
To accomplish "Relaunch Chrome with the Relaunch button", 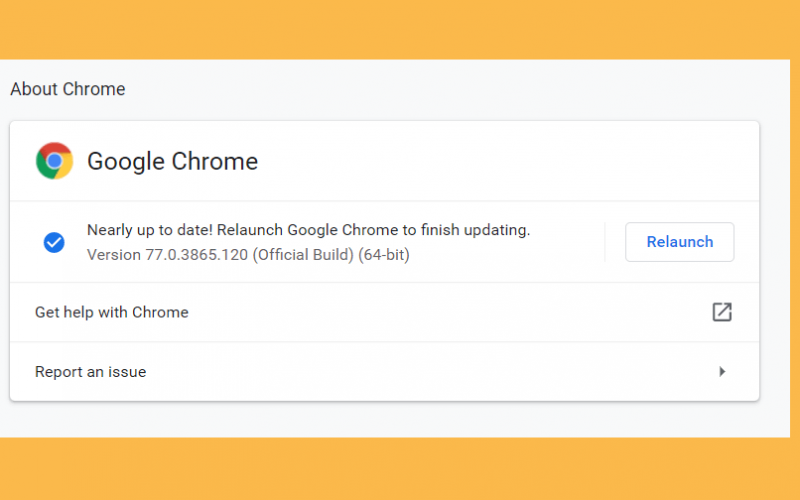I will coord(680,242).
